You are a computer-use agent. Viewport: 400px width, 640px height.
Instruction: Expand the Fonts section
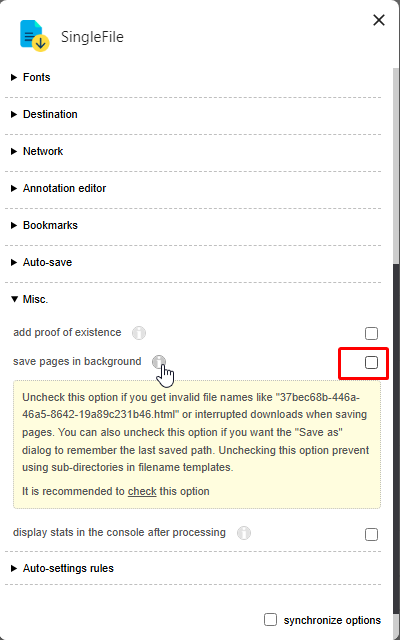tap(31, 77)
